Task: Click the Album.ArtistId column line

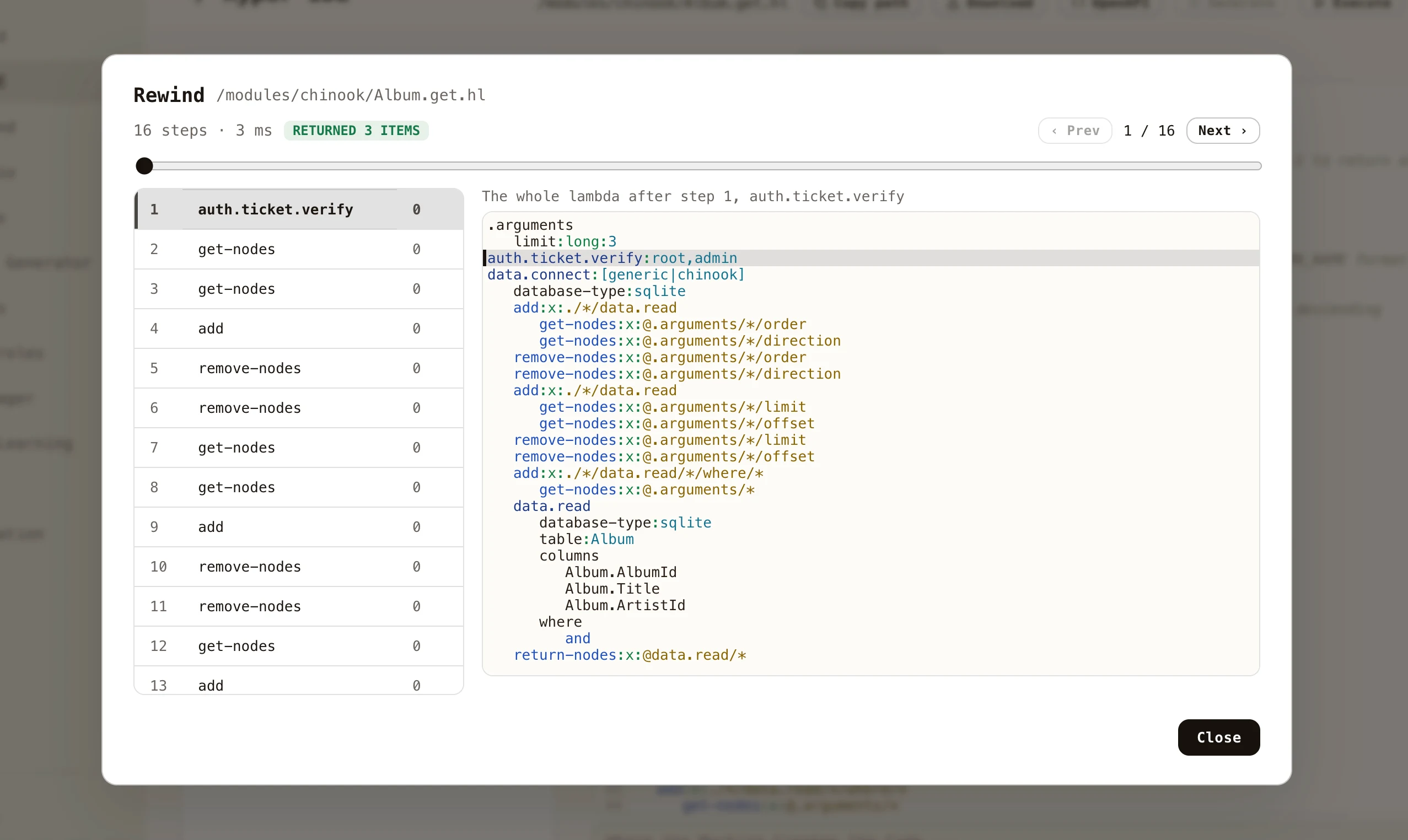Action: [625, 605]
